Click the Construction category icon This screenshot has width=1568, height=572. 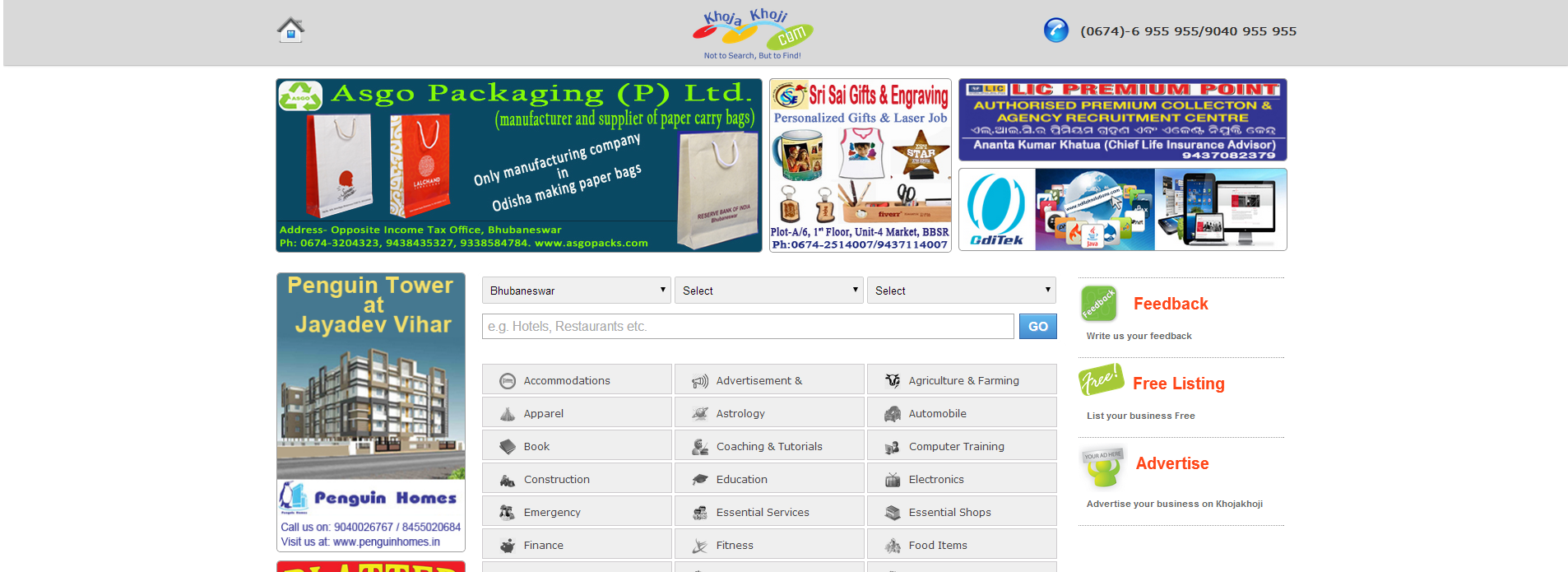pyautogui.click(x=508, y=480)
